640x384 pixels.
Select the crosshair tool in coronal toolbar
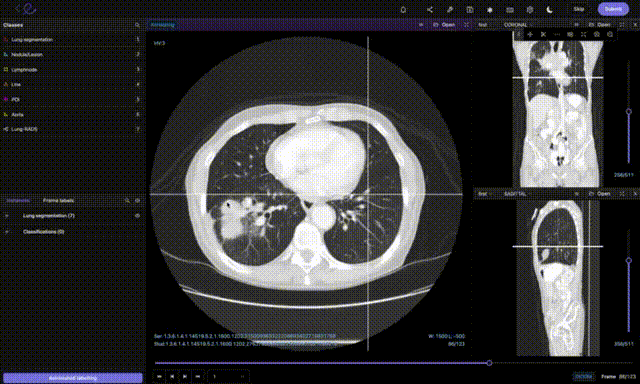point(543,35)
